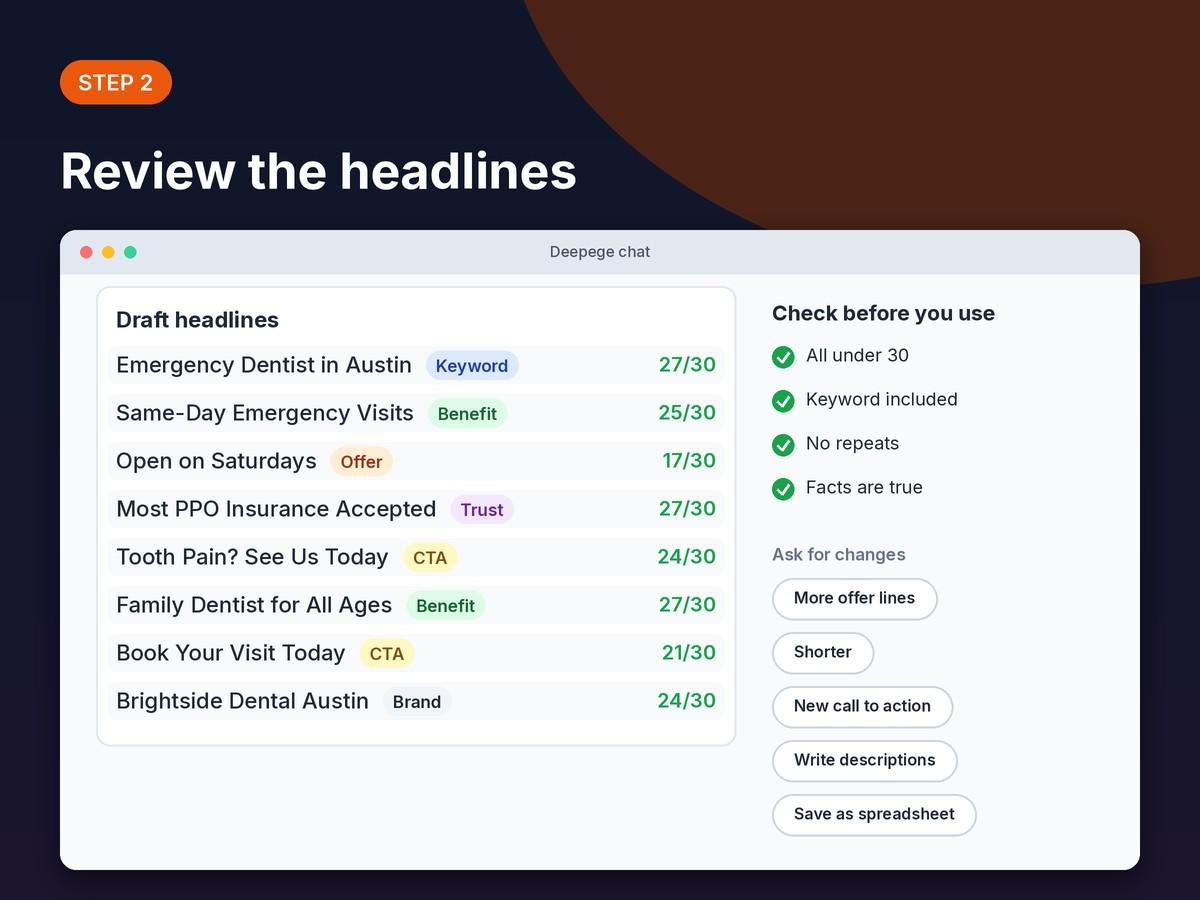Click the Ask for changes label
Viewport: 1200px width, 900px height.
coord(839,555)
